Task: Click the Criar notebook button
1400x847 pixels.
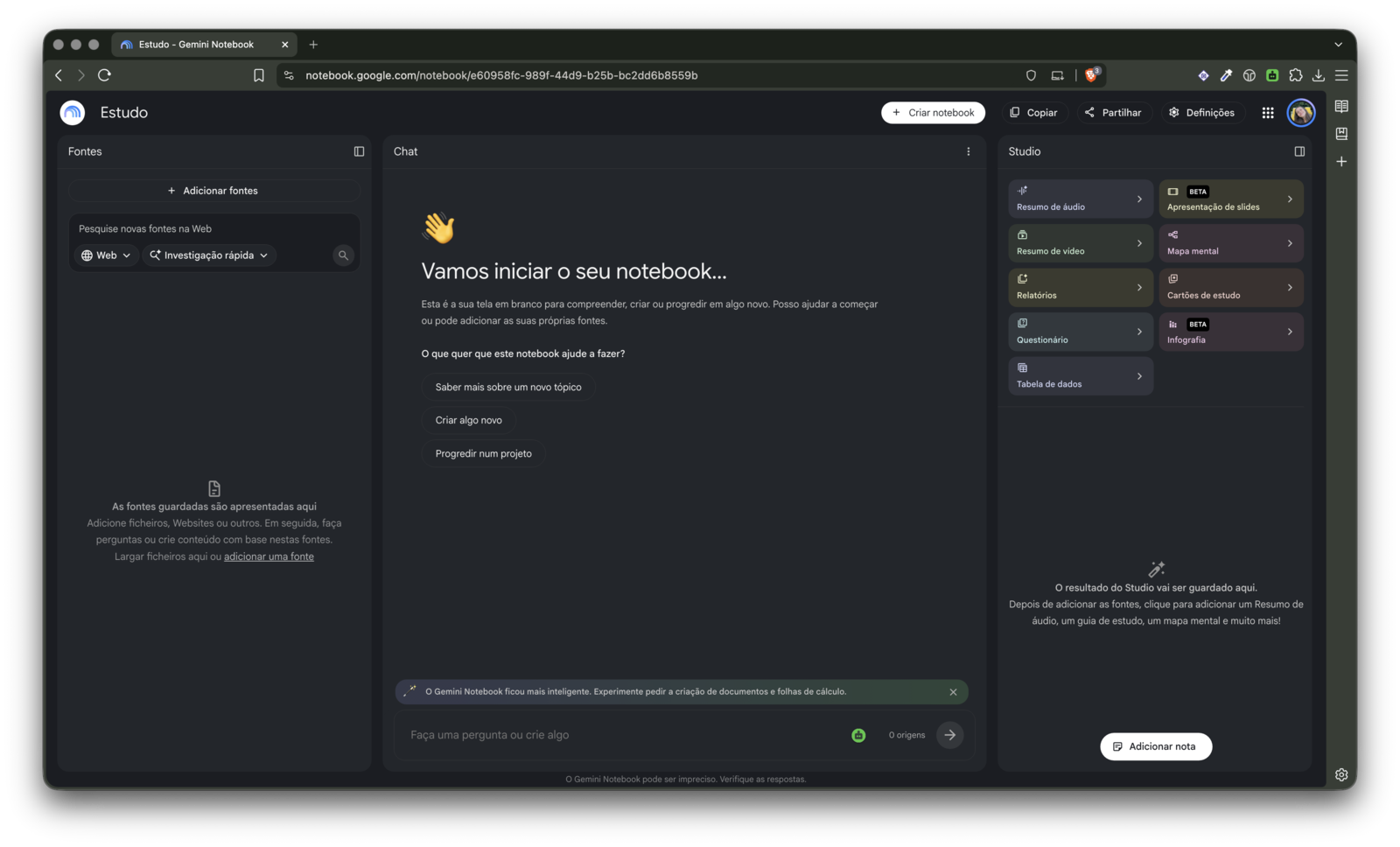Action: [933, 113]
